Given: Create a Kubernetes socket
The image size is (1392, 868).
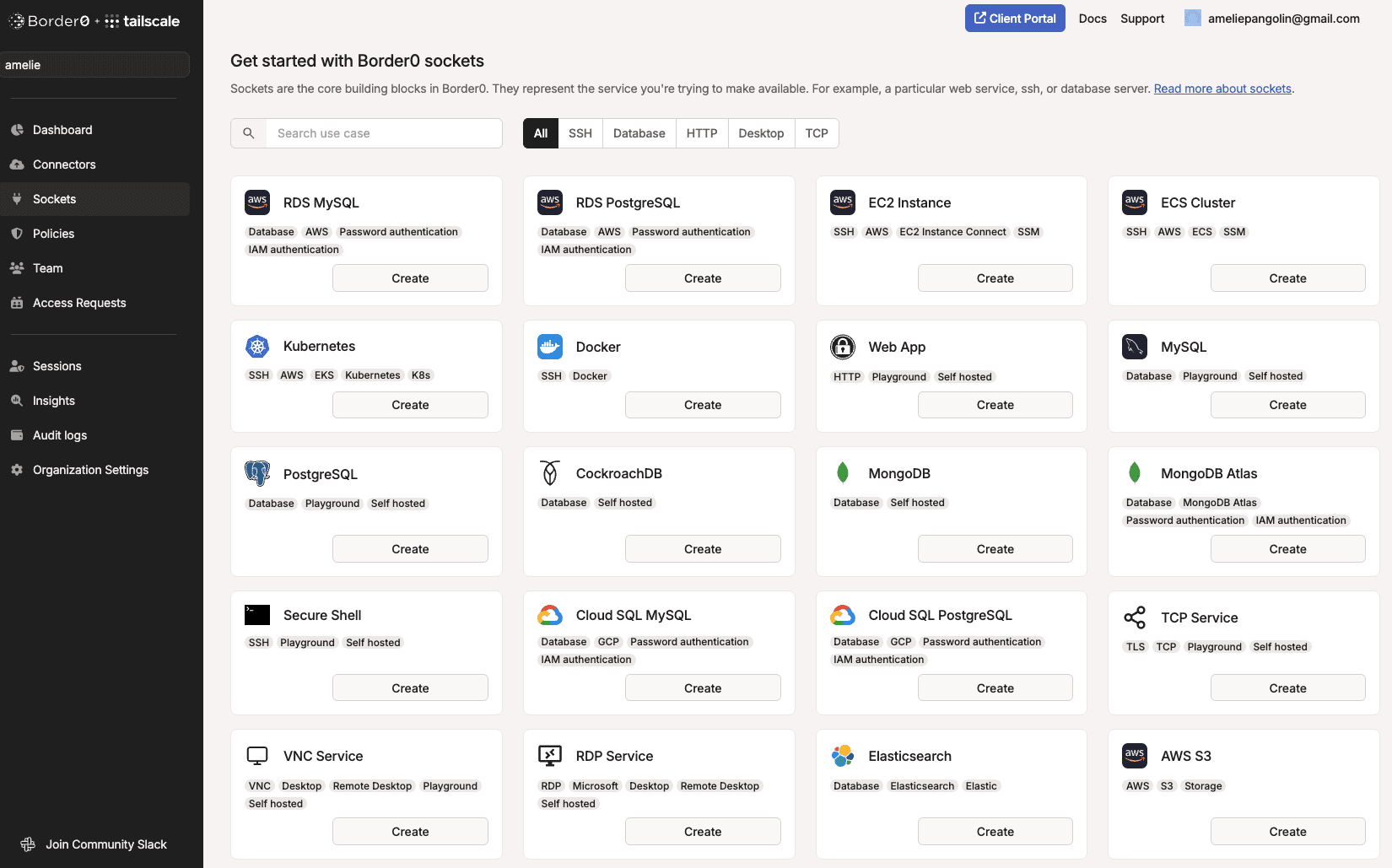Looking at the screenshot, I should pyautogui.click(x=410, y=405).
